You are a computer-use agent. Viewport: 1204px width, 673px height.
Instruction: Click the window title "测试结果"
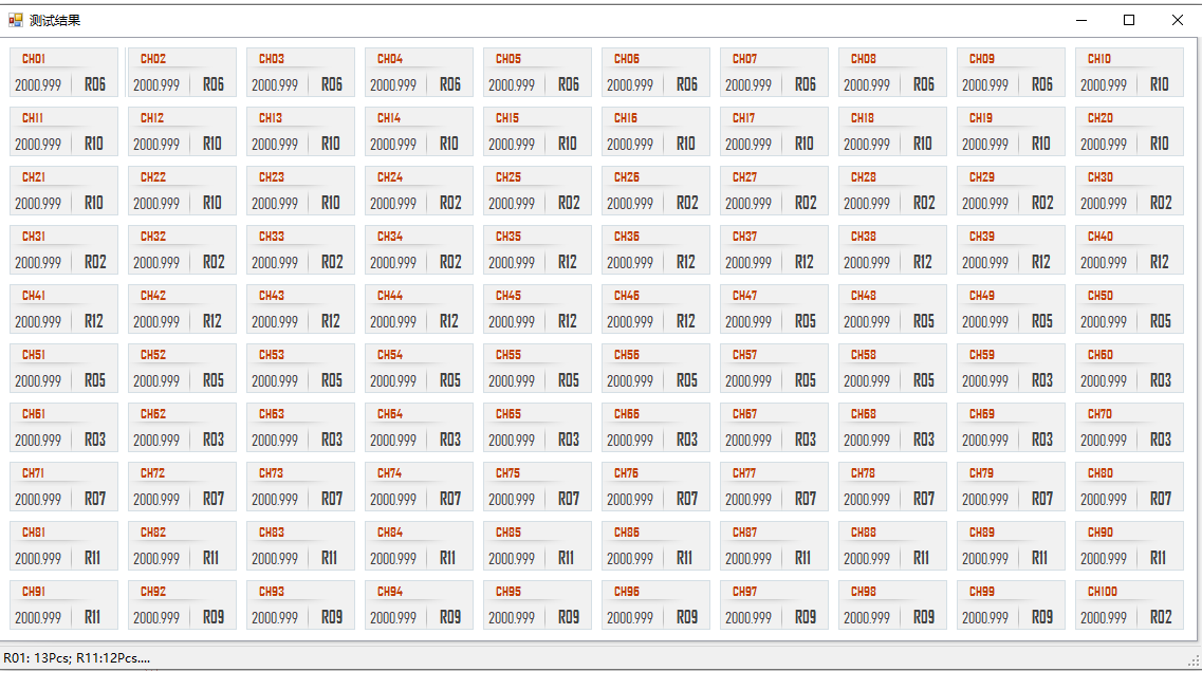pyautogui.click(x=55, y=20)
